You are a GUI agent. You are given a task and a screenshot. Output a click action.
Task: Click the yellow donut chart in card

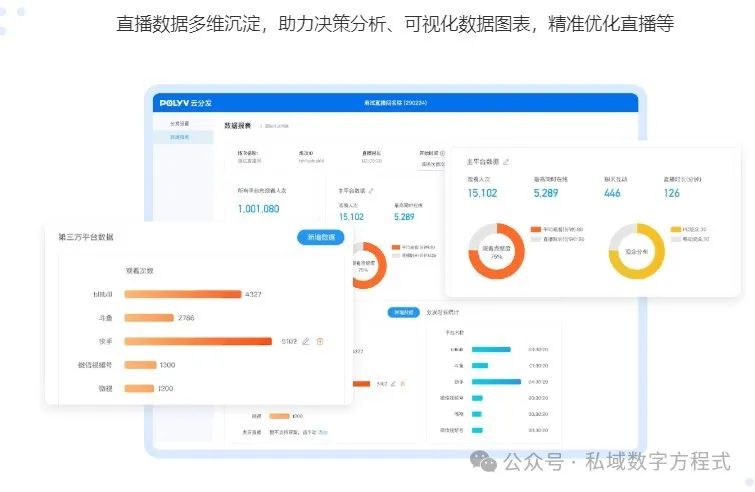click(636, 250)
